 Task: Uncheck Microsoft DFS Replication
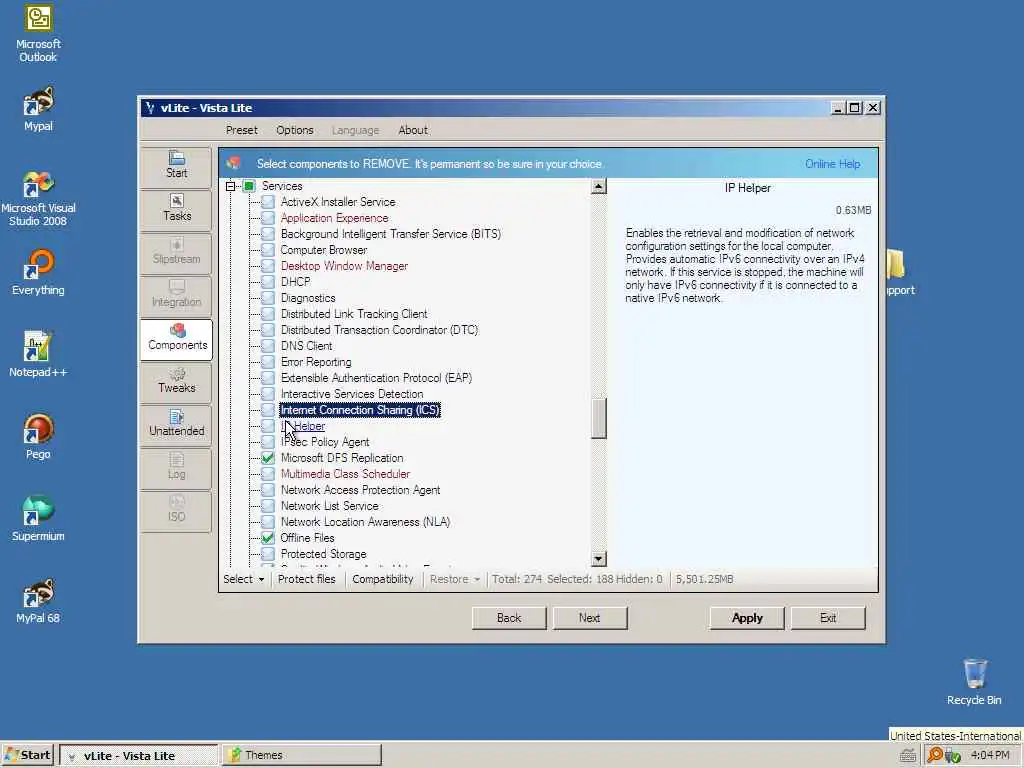(x=268, y=458)
